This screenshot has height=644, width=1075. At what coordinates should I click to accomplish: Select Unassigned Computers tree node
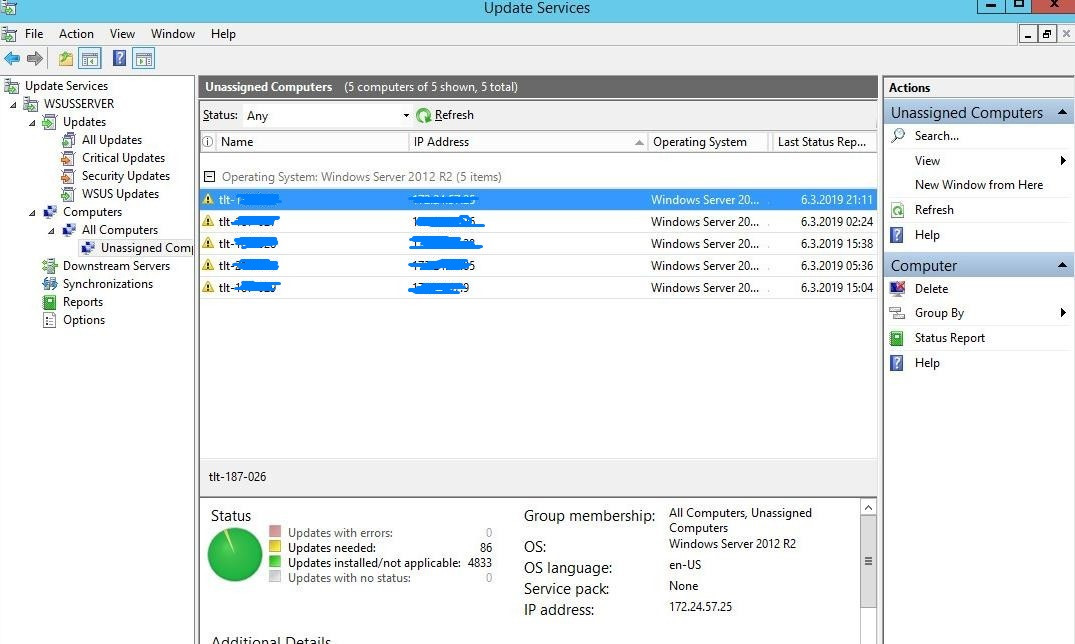click(x=147, y=248)
